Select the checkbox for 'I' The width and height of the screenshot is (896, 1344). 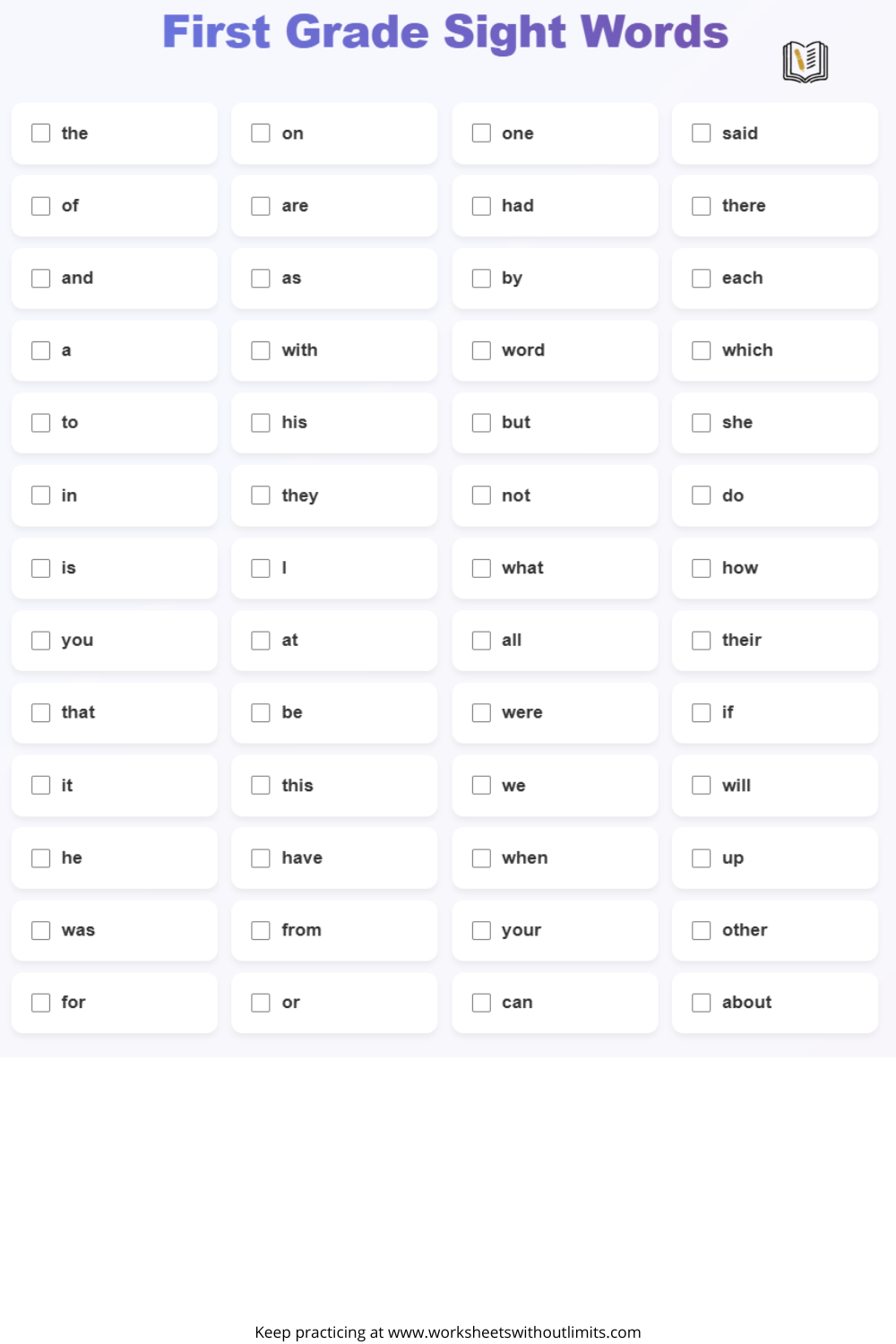(x=261, y=568)
